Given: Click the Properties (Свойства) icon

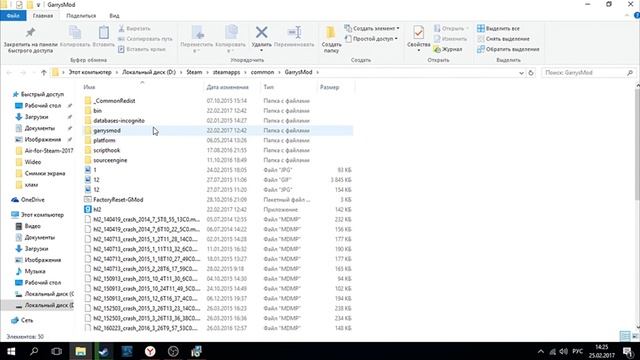Looking at the screenshot, I should pyautogui.click(x=418, y=33).
